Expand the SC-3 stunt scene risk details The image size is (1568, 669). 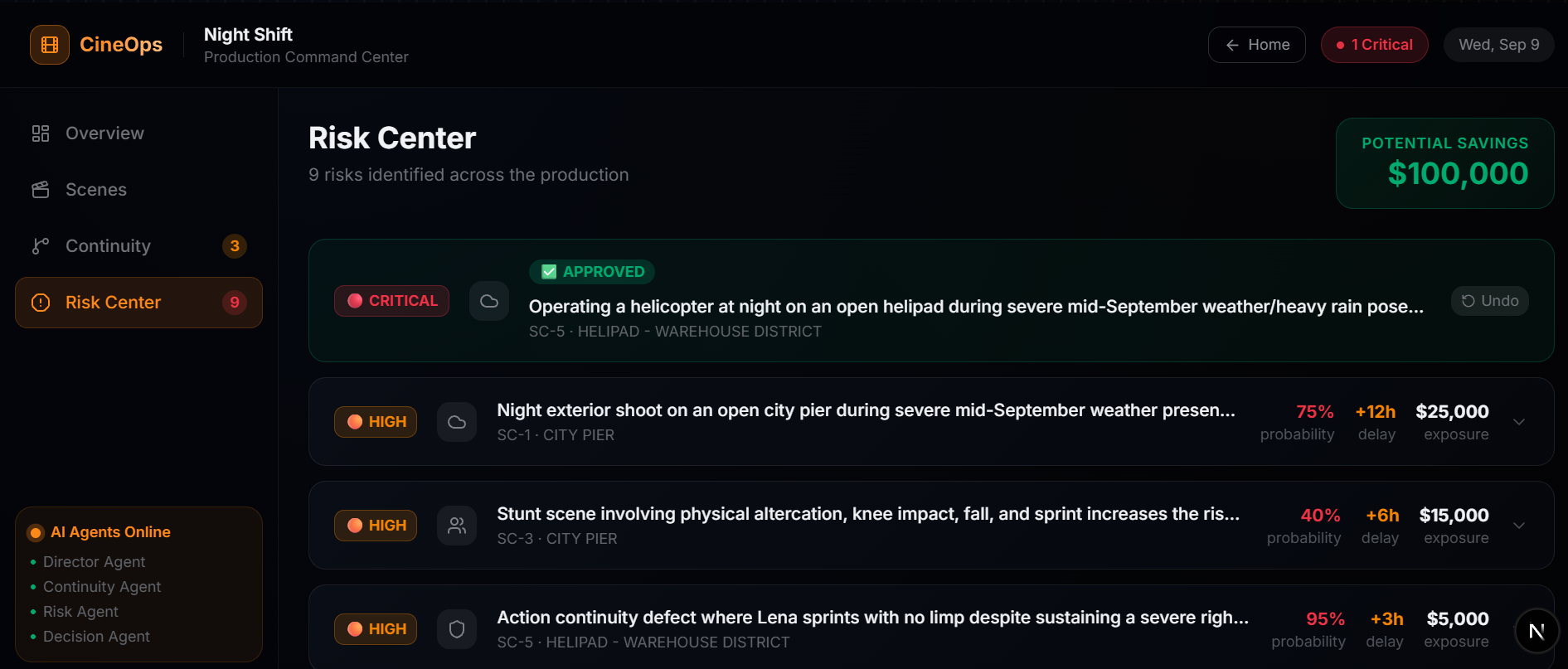(1519, 526)
